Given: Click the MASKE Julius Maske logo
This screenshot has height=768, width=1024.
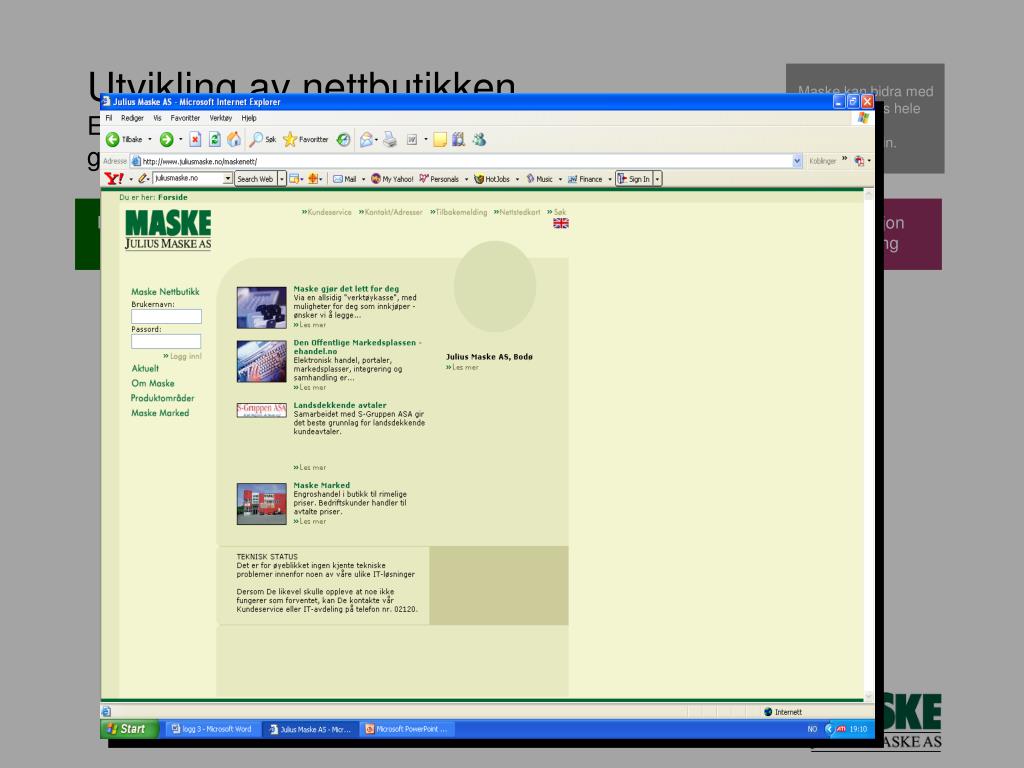Looking at the screenshot, I should click(168, 230).
